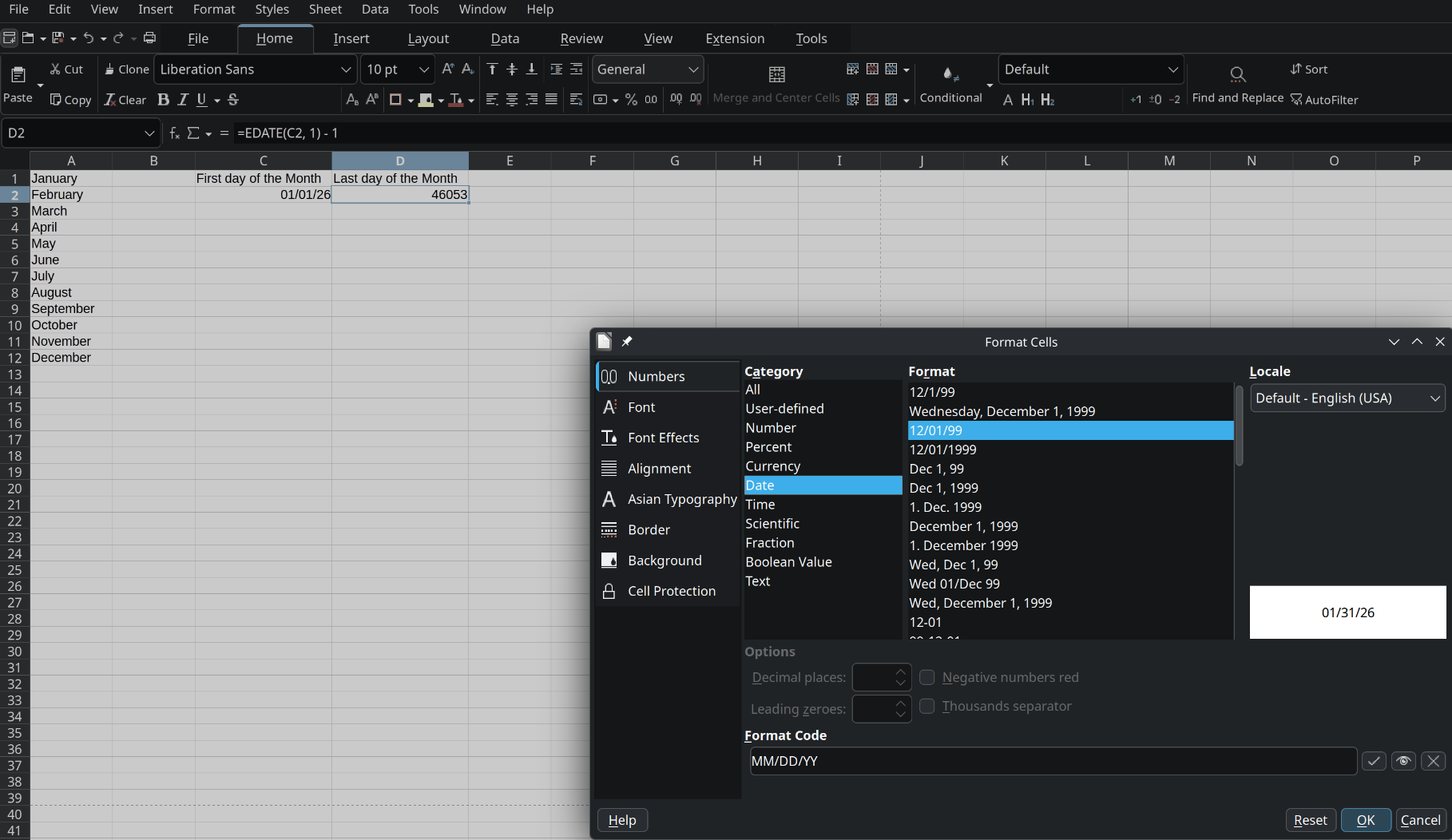Toggle Italic formatting icon
The width and height of the screenshot is (1452, 840).
[183, 100]
